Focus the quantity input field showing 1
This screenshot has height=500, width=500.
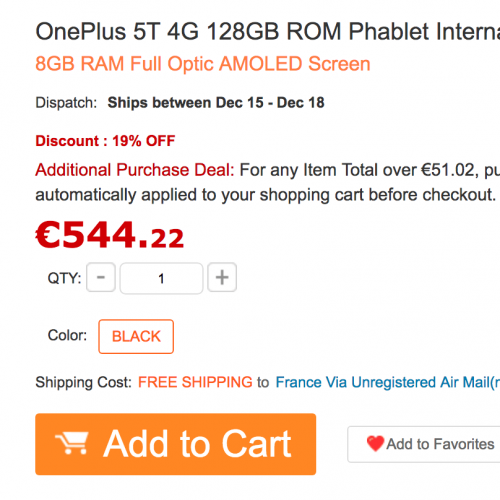(161, 278)
